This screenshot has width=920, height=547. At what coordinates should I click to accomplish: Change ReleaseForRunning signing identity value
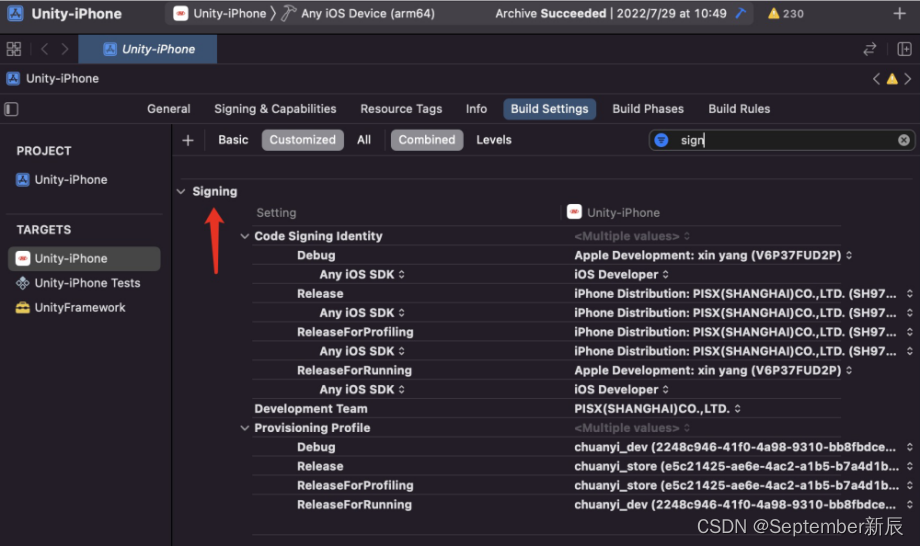click(x=713, y=371)
